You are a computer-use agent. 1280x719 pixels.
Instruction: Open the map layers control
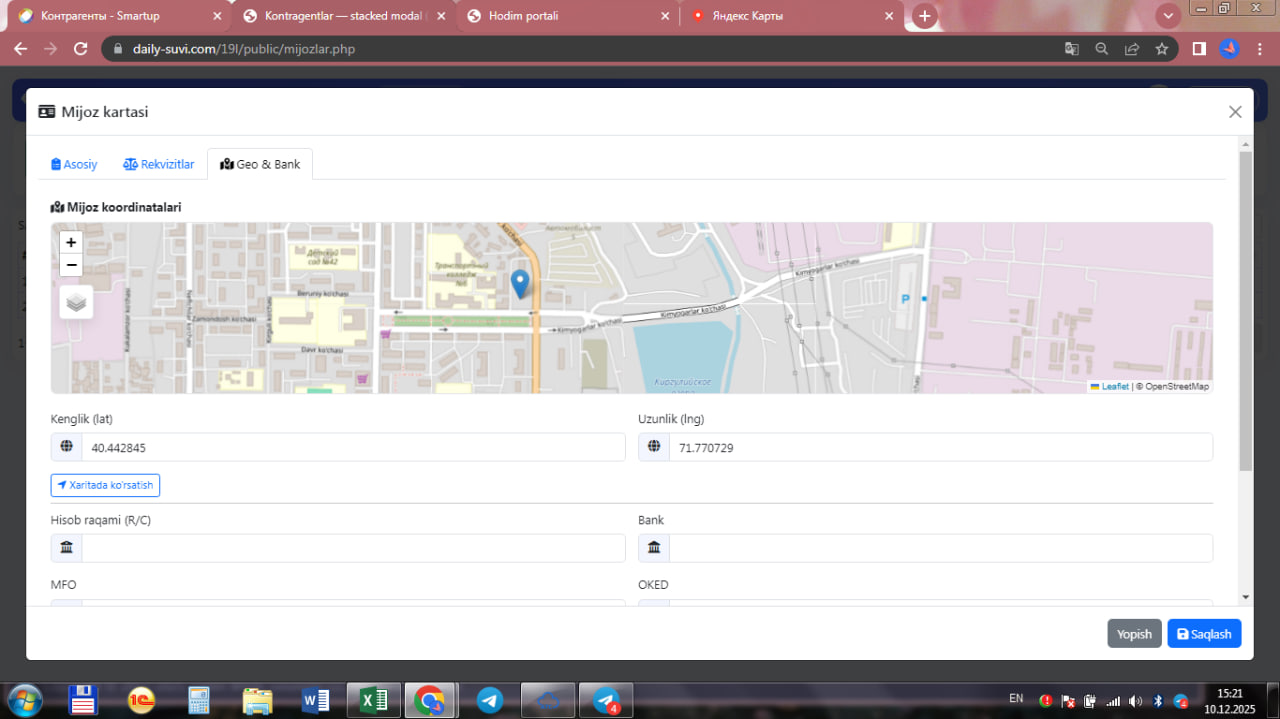click(x=76, y=302)
